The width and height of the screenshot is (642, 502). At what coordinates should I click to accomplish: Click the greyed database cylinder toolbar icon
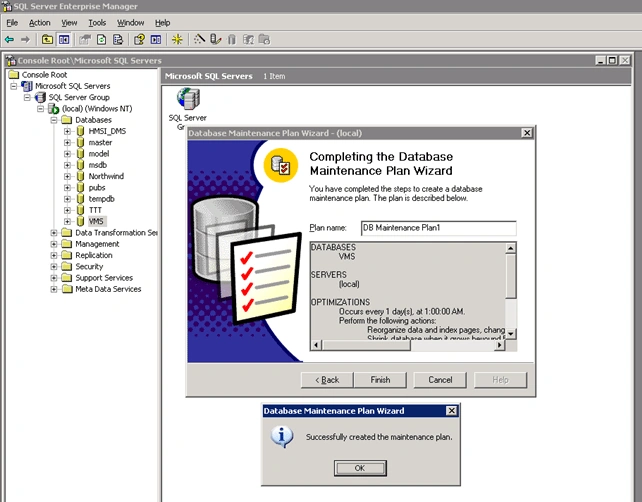pyautogui.click(x=232, y=40)
